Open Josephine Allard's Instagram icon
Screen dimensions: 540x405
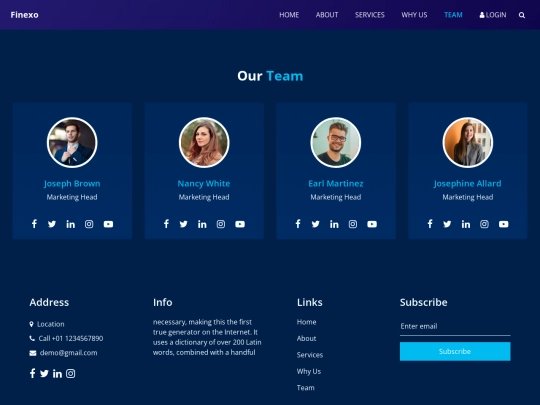pyautogui.click(x=484, y=224)
